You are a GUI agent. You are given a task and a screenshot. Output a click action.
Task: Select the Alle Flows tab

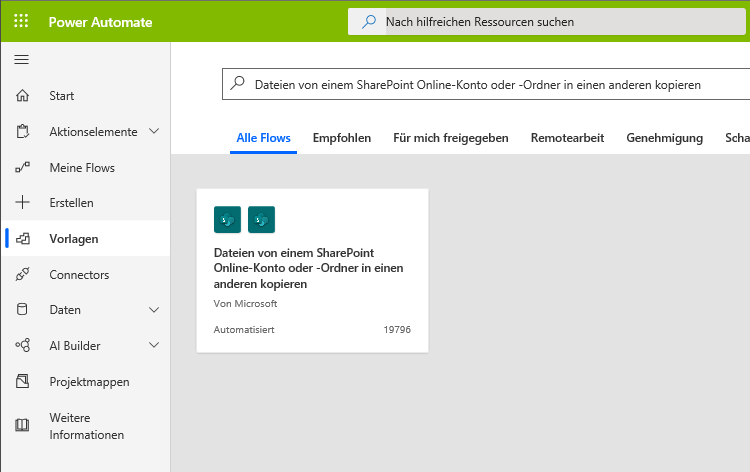coord(264,138)
